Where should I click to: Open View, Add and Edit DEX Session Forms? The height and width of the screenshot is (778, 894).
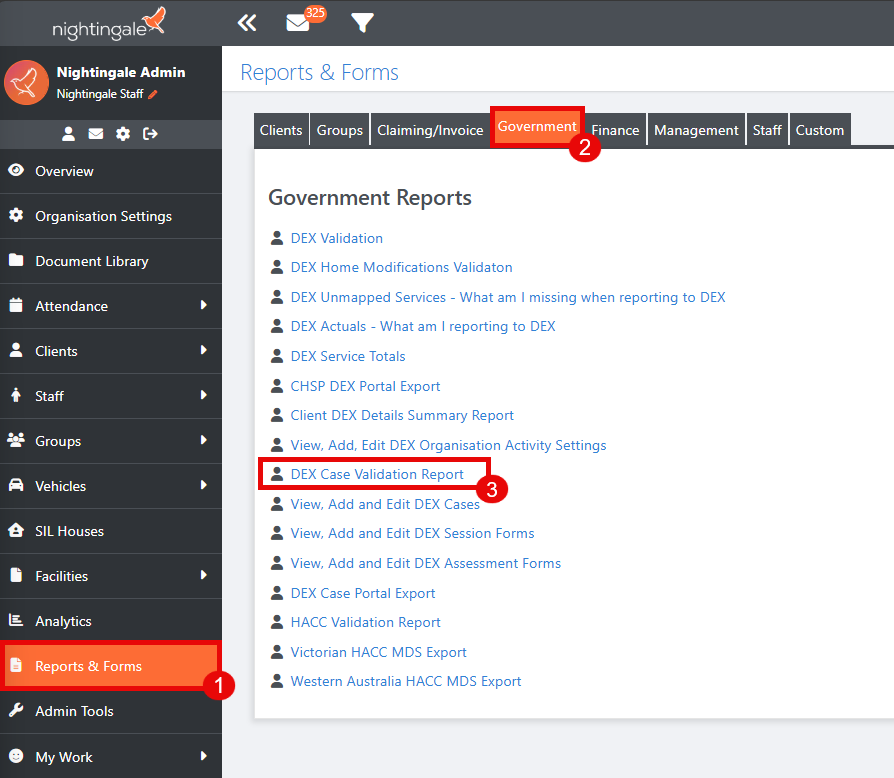pos(412,533)
